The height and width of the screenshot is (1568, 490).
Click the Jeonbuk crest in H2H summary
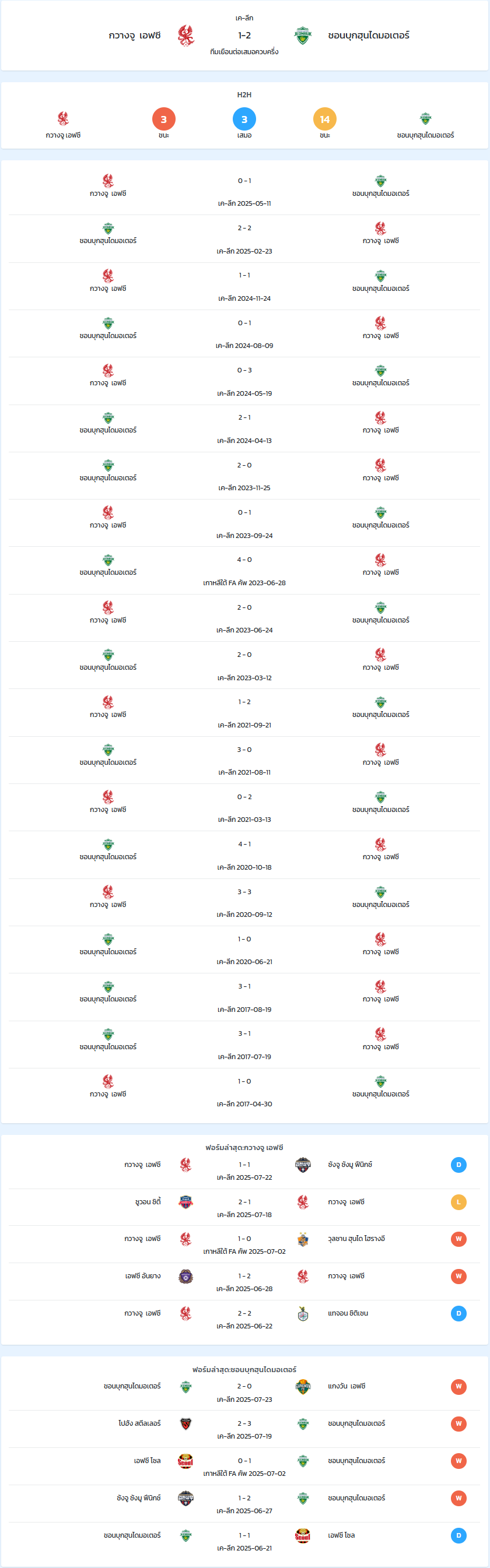click(425, 119)
